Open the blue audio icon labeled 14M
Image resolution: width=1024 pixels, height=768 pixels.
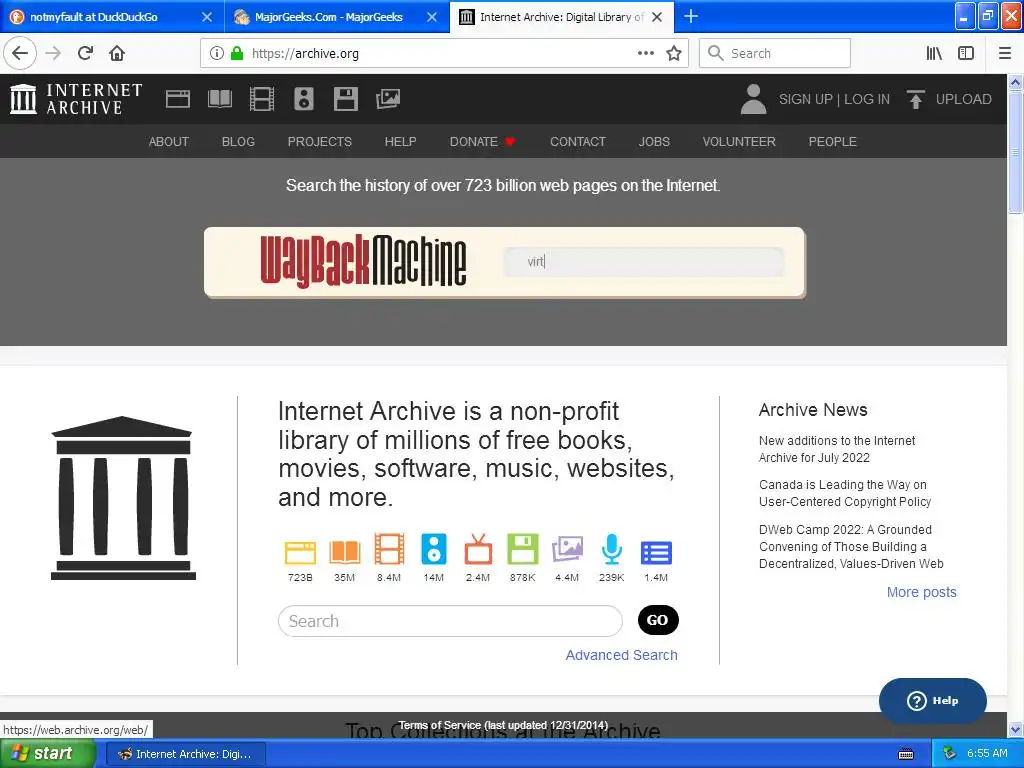(434, 549)
